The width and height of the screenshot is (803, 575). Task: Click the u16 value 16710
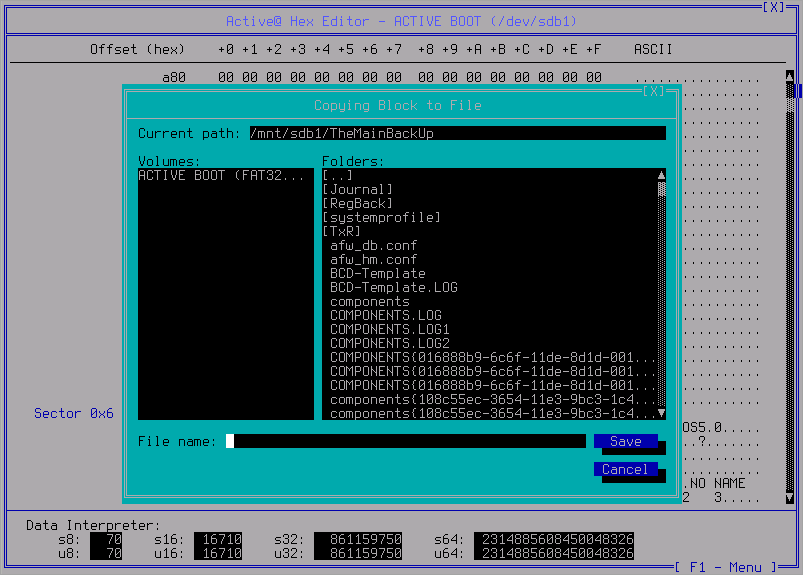pyautogui.click(x=218, y=553)
